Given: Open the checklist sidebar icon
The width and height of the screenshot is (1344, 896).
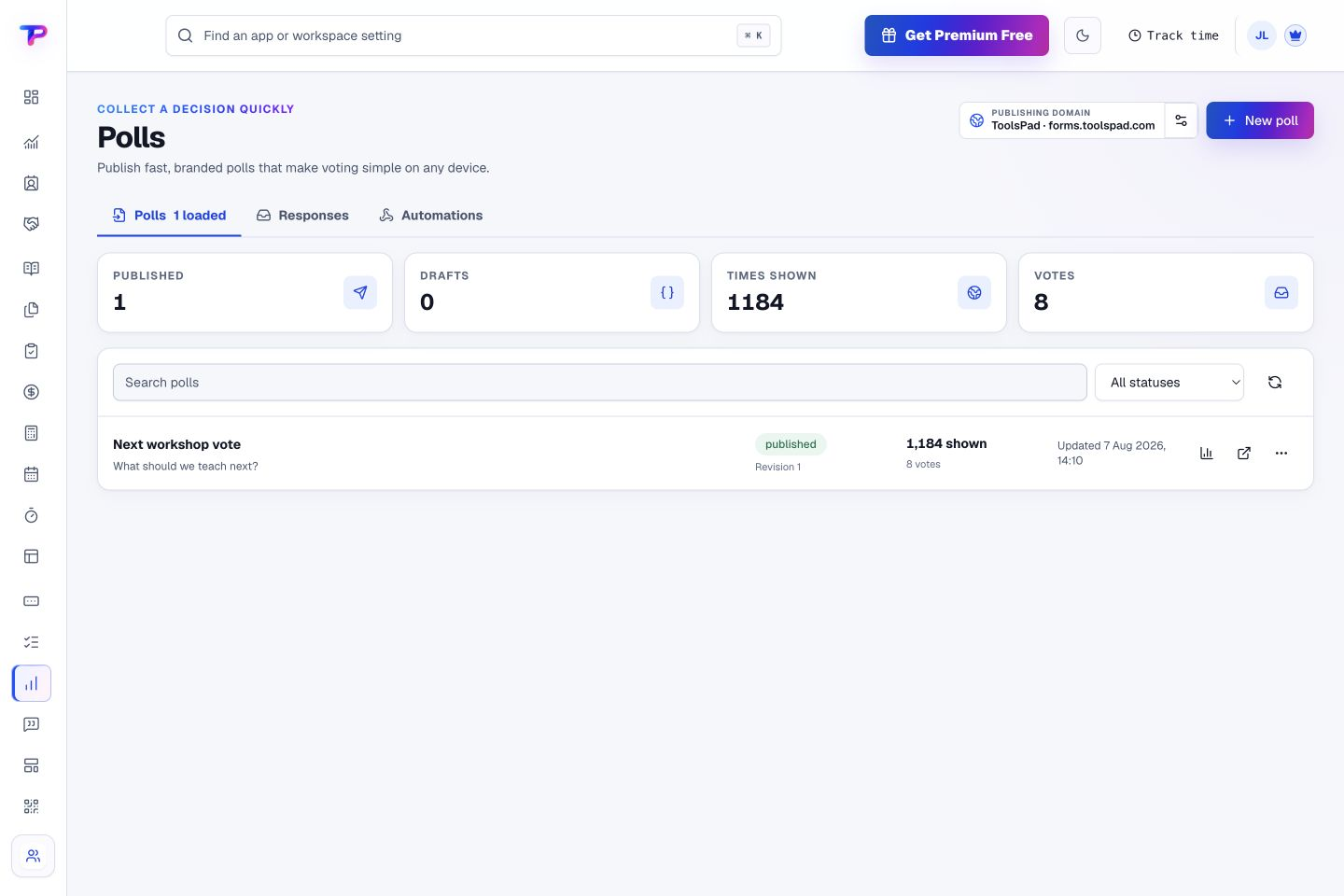Looking at the screenshot, I should [31, 642].
